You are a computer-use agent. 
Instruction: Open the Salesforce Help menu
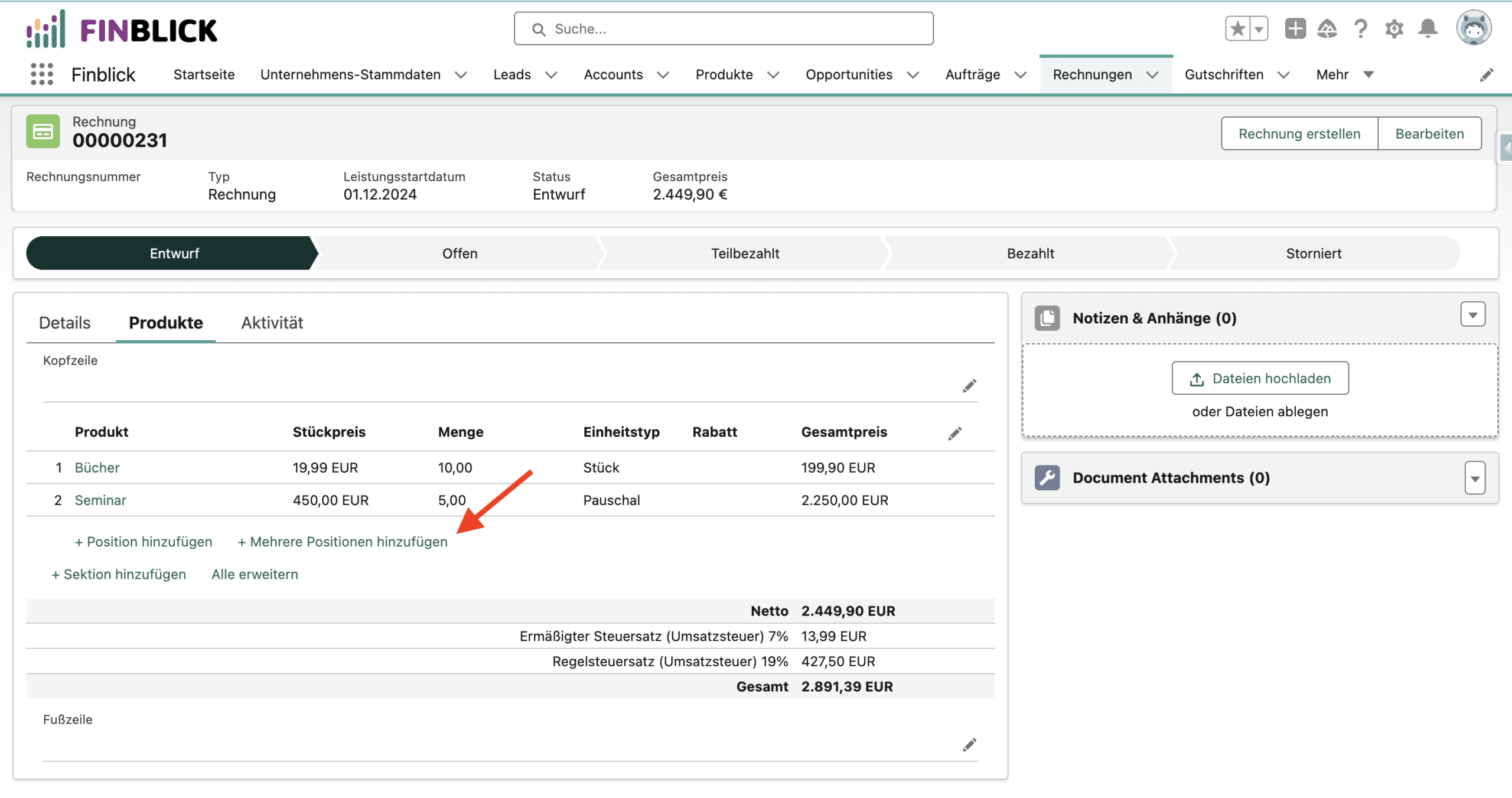coord(1360,28)
